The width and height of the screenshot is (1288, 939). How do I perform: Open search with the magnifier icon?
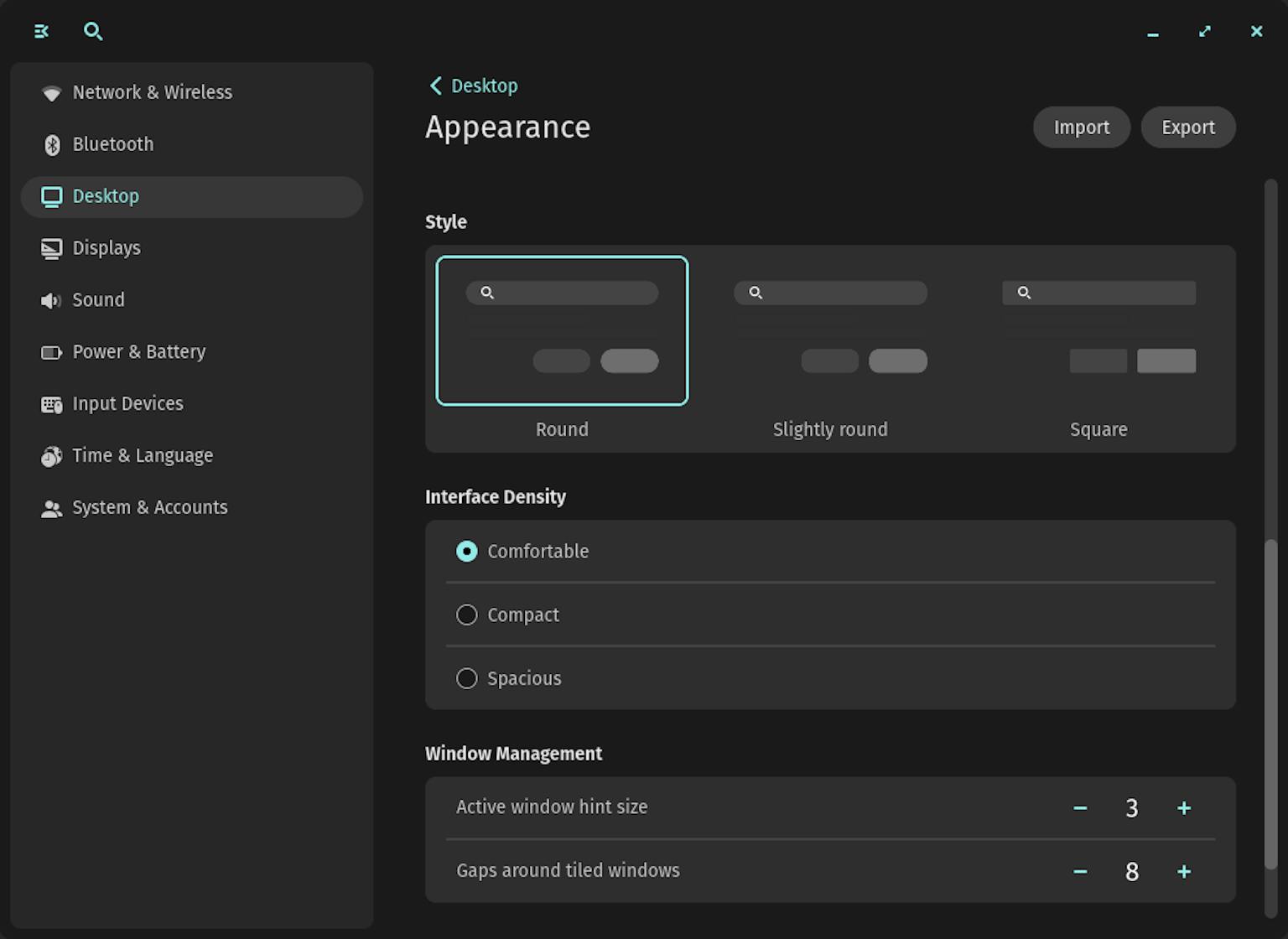pos(93,31)
